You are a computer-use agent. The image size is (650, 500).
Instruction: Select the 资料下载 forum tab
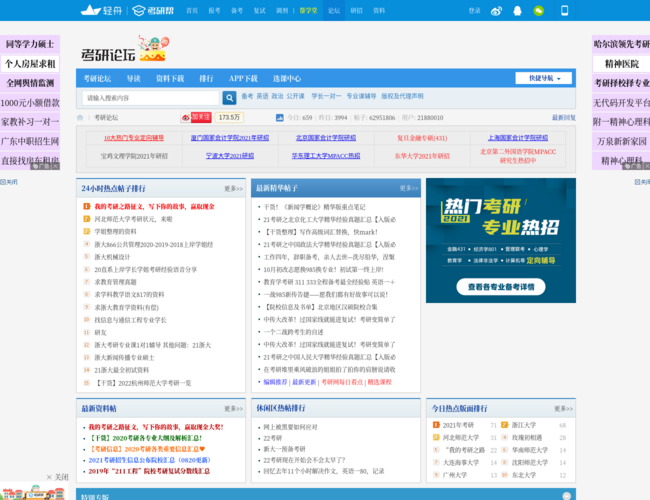pyautogui.click(x=170, y=78)
